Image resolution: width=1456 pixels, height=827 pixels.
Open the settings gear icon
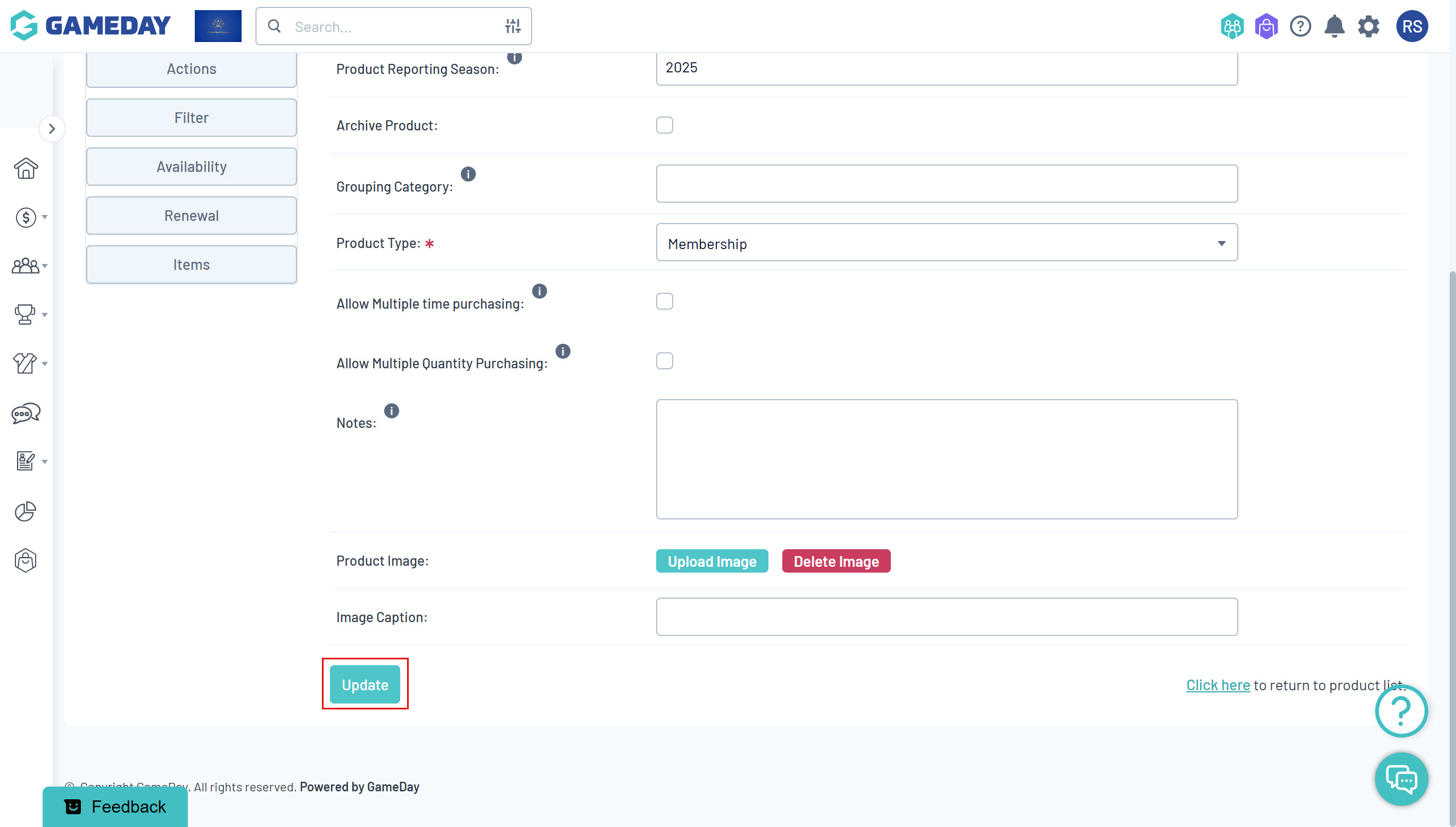1368,26
